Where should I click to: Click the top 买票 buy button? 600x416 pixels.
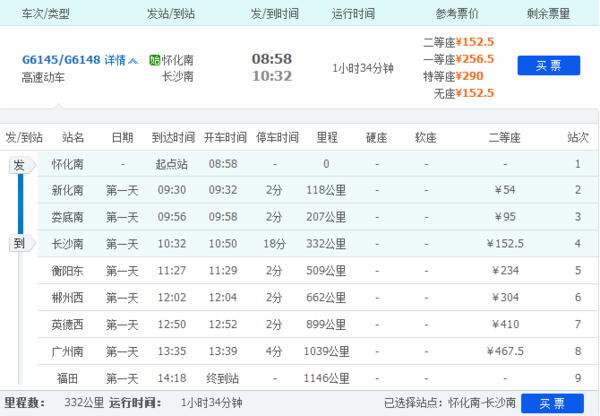point(548,66)
